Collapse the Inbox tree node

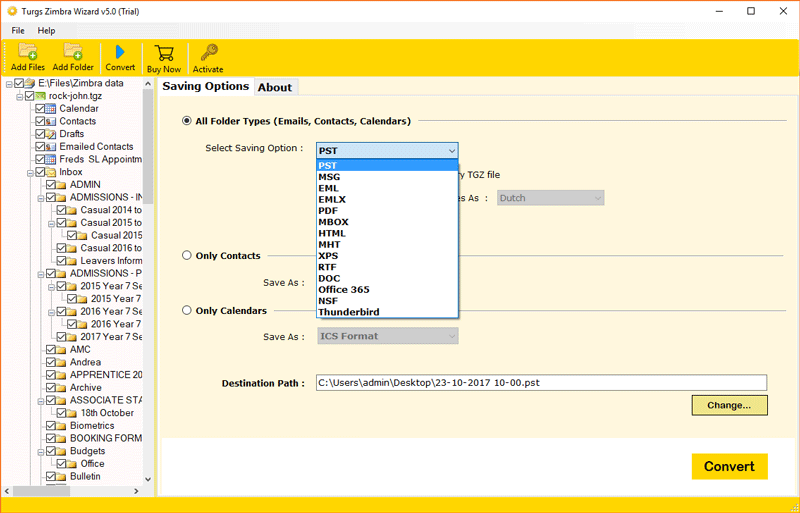tap(30, 172)
